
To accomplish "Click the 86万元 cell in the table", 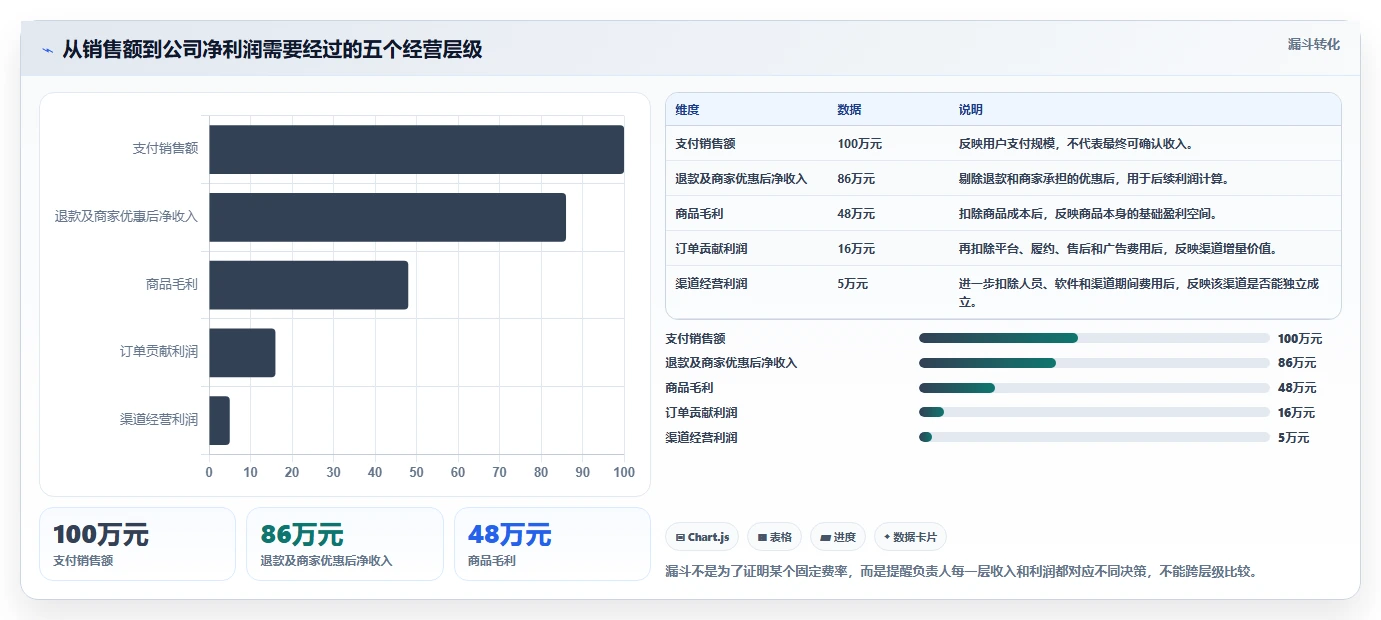I will pos(856,179).
